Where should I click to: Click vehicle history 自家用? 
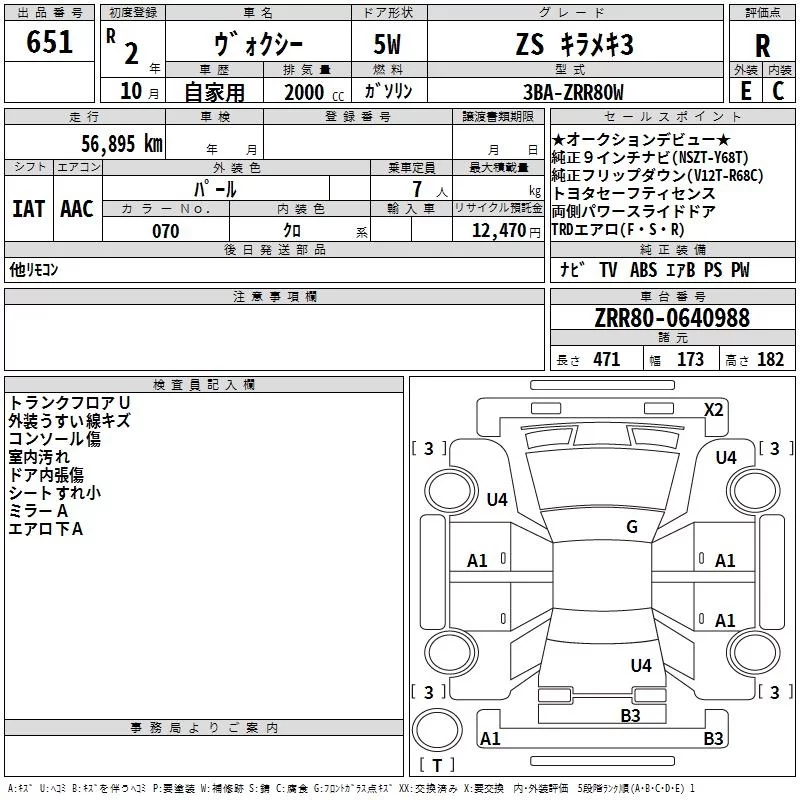[x=215, y=92]
